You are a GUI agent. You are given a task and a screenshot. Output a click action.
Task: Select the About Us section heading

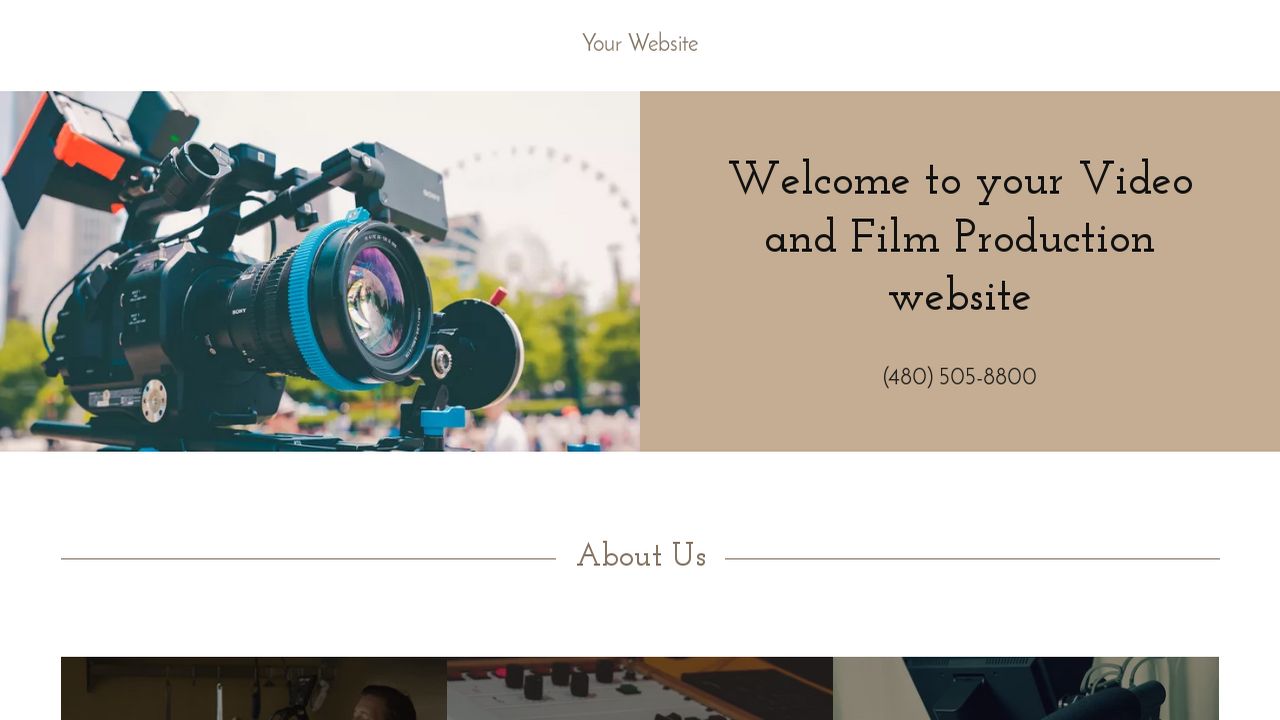click(x=641, y=556)
